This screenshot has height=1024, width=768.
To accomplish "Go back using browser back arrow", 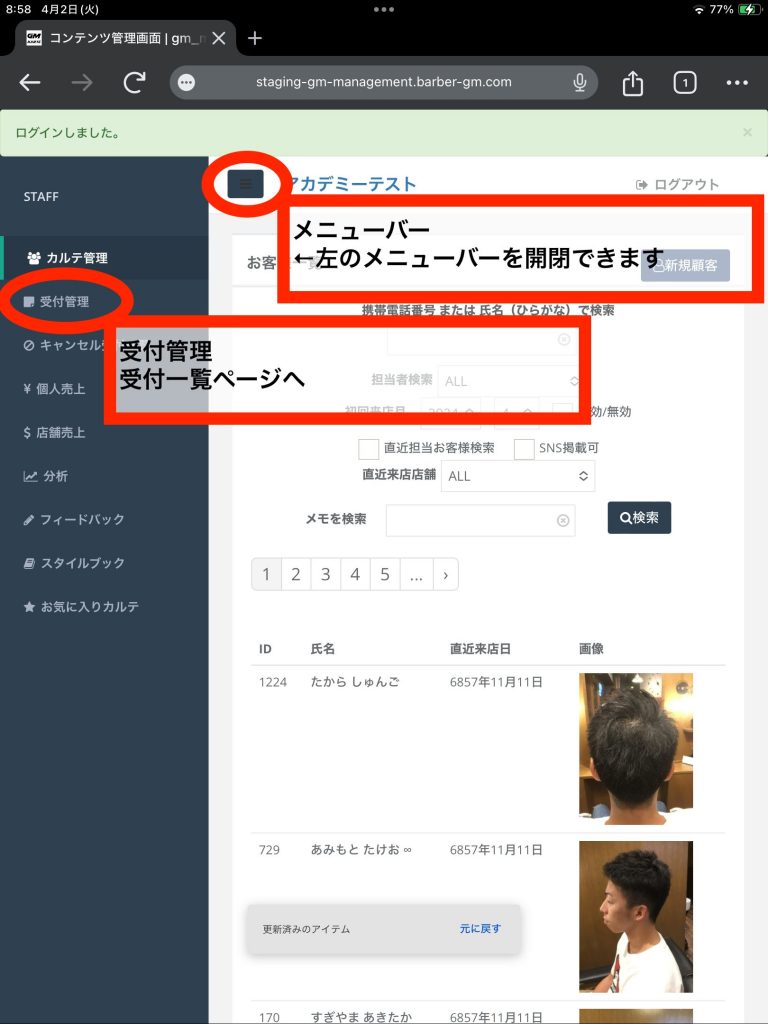I will click(30, 83).
